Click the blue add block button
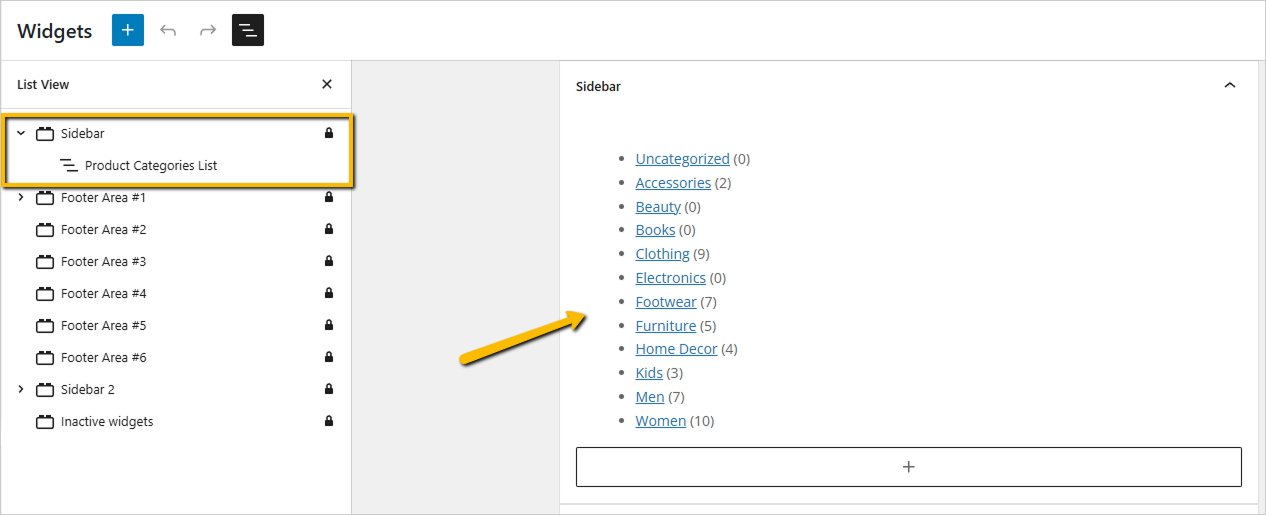This screenshot has width=1266, height=515. point(128,30)
